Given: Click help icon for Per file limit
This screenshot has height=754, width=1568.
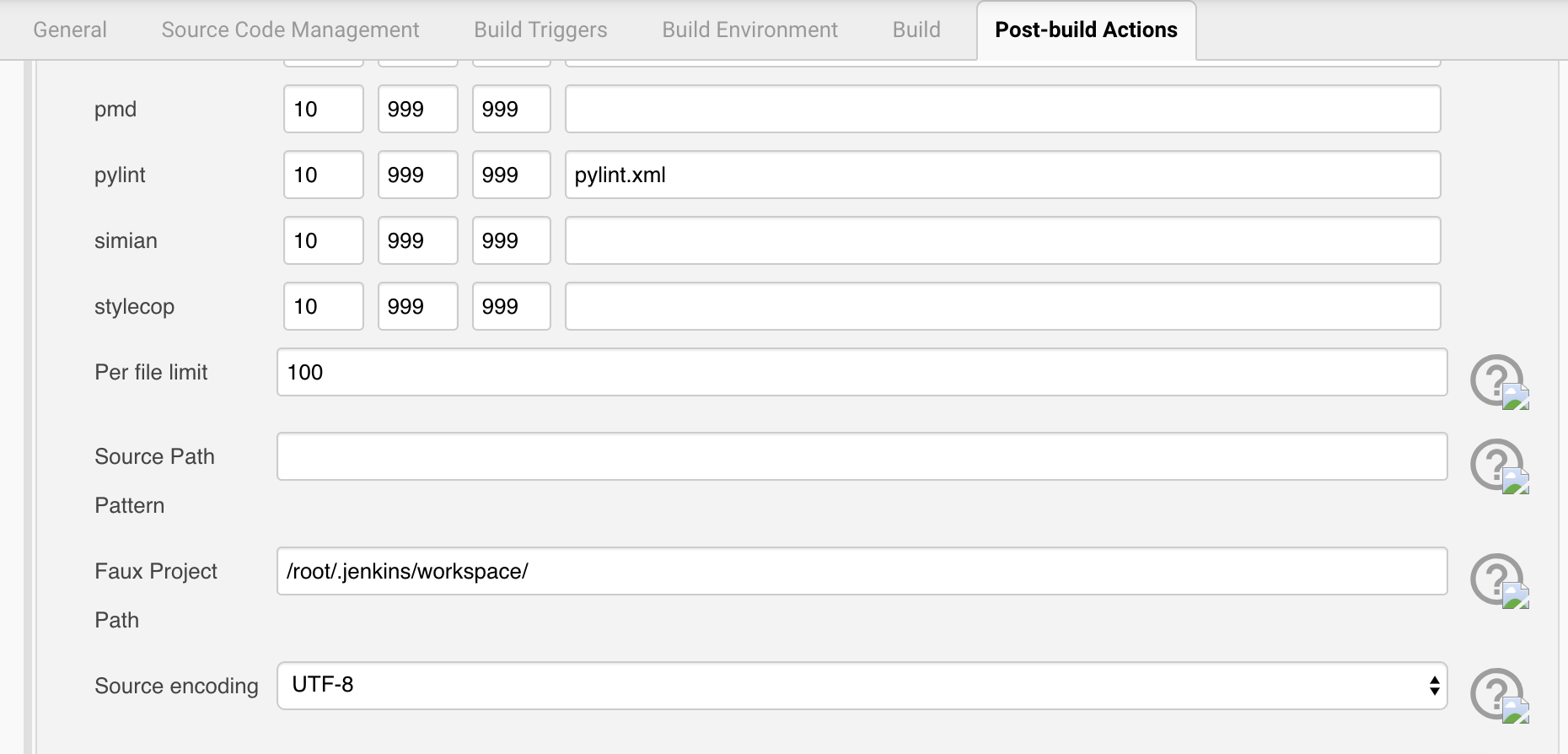Looking at the screenshot, I should pos(1497,380).
